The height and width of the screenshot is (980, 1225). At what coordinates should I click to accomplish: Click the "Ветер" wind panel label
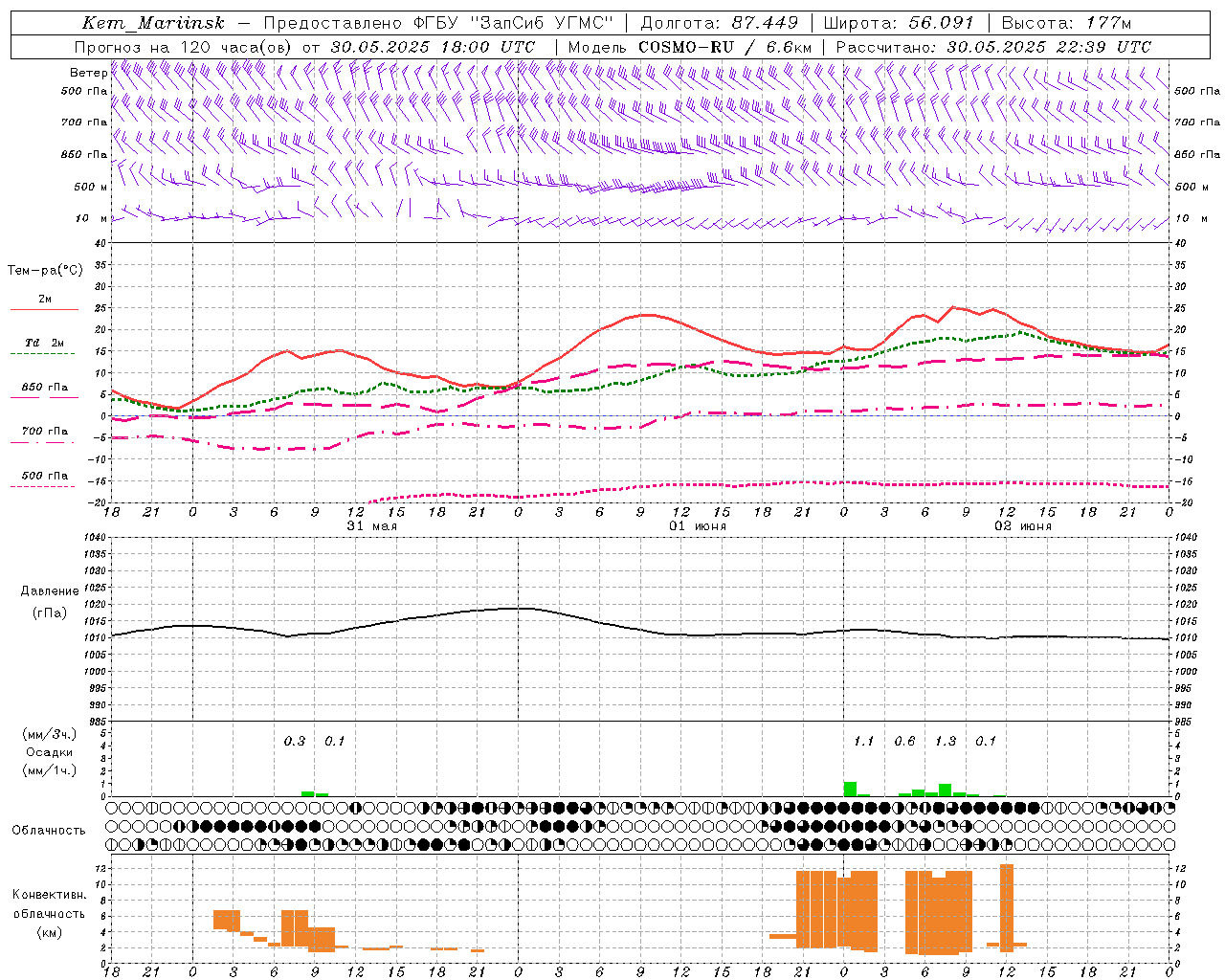tap(88, 73)
